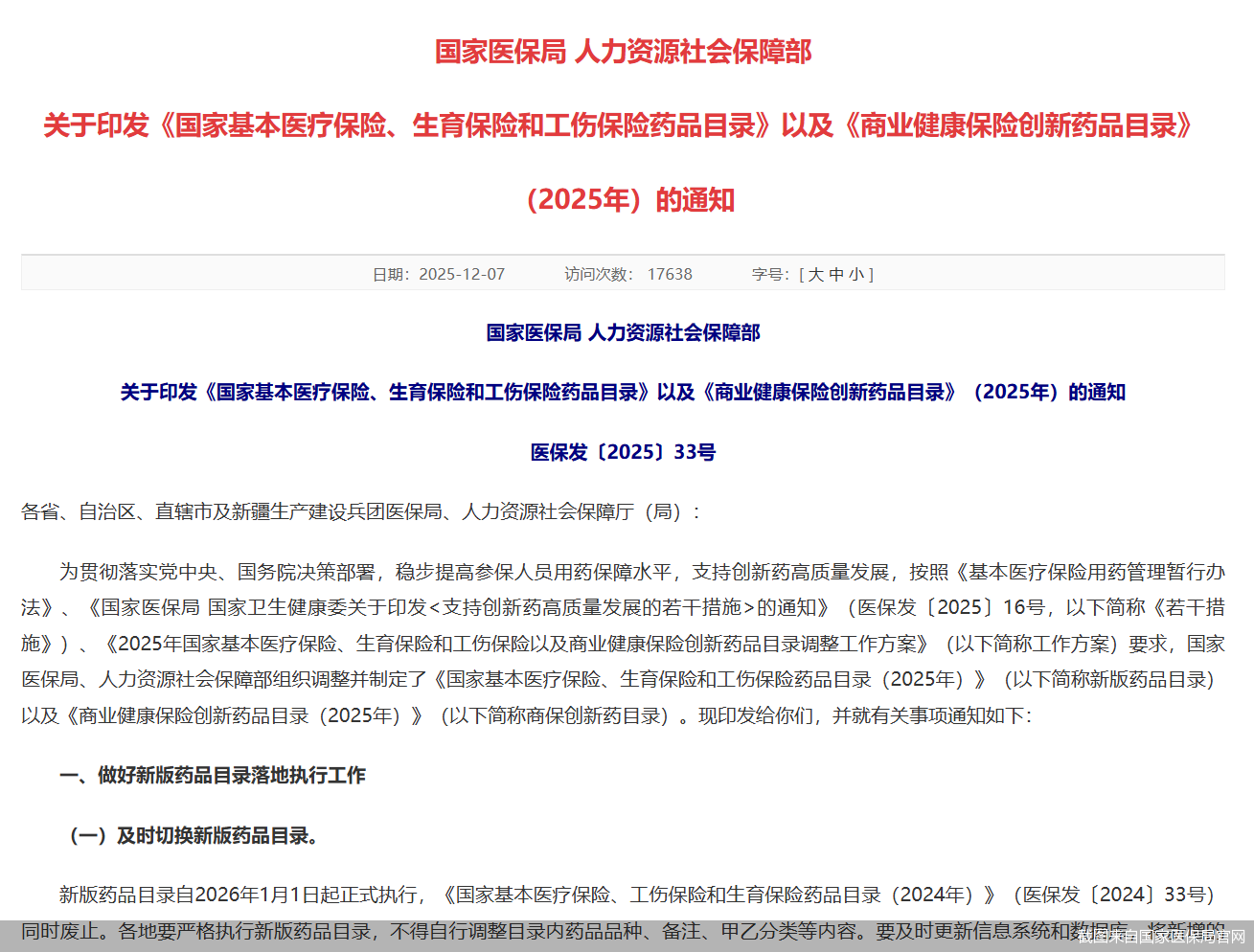Click the publication date 2025-12-07
This screenshot has width=1254, height=952.
click(x=462, y=274)
